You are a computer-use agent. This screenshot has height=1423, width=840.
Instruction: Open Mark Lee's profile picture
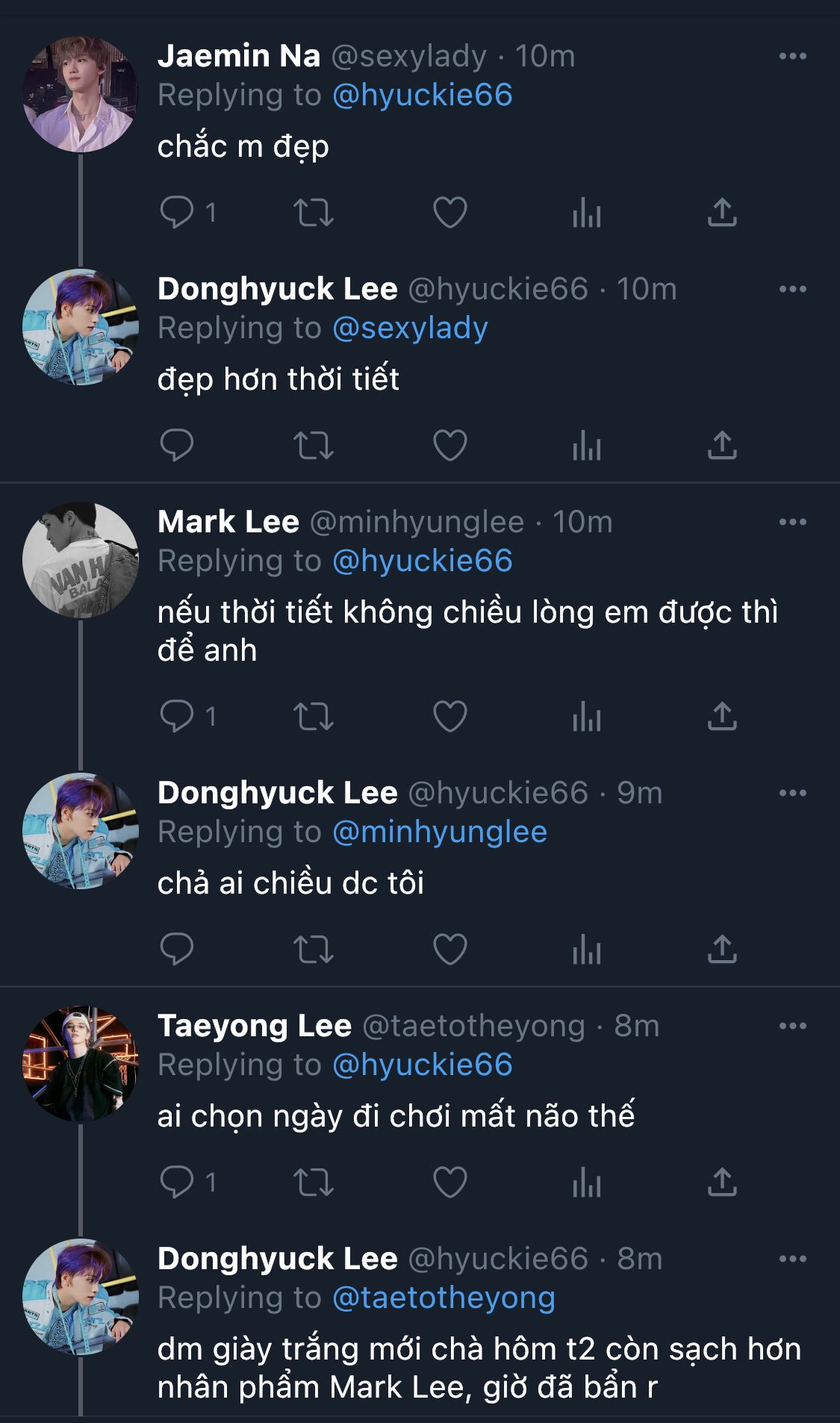(81, 560)
